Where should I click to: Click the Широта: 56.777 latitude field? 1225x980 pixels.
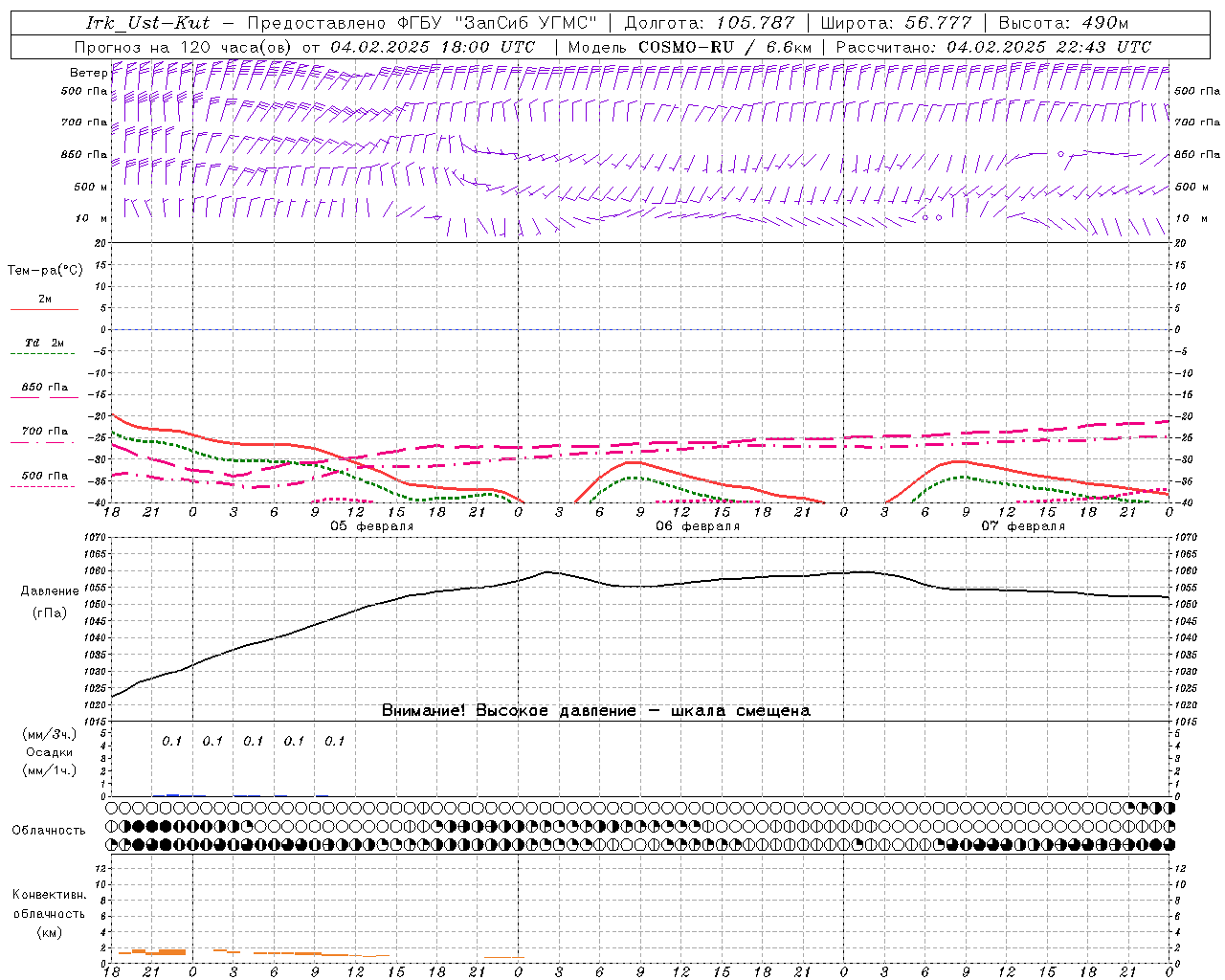(896, 23)
